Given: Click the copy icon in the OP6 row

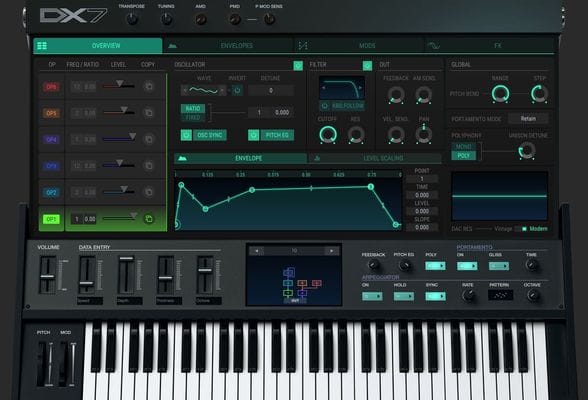Looking at the screenshot, I should (149, 87).
